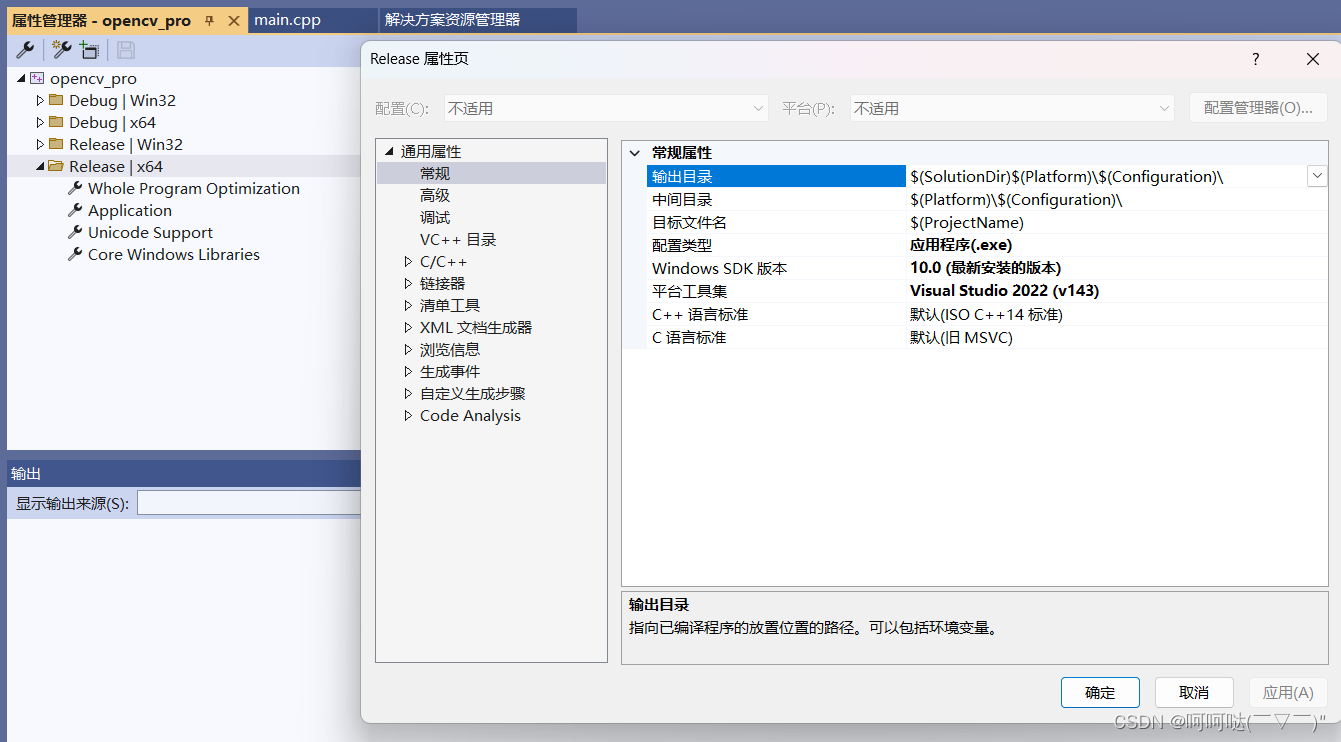
Task: Open the 输出目录 value dropdown arrow
Action: click(x=1317, y=176)
